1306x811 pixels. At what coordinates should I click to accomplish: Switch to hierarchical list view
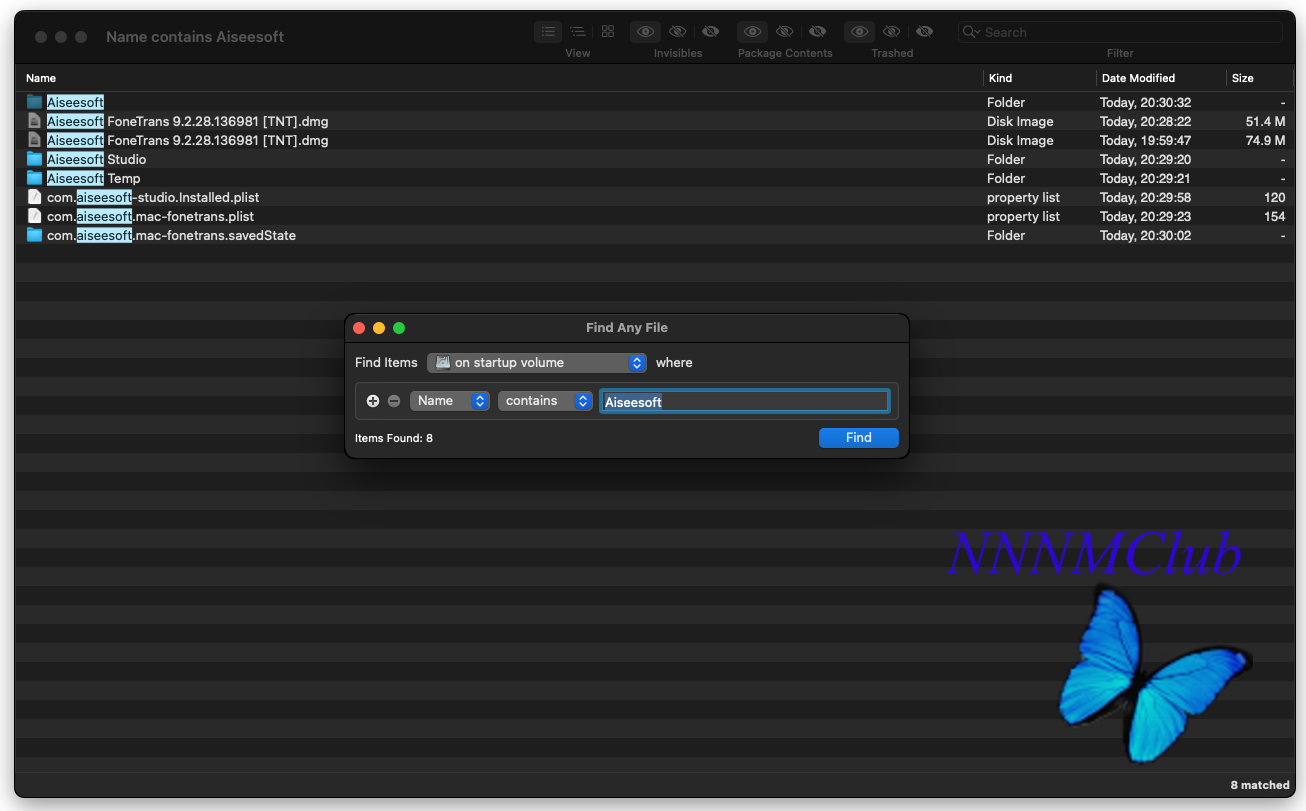tap(578, 32)
